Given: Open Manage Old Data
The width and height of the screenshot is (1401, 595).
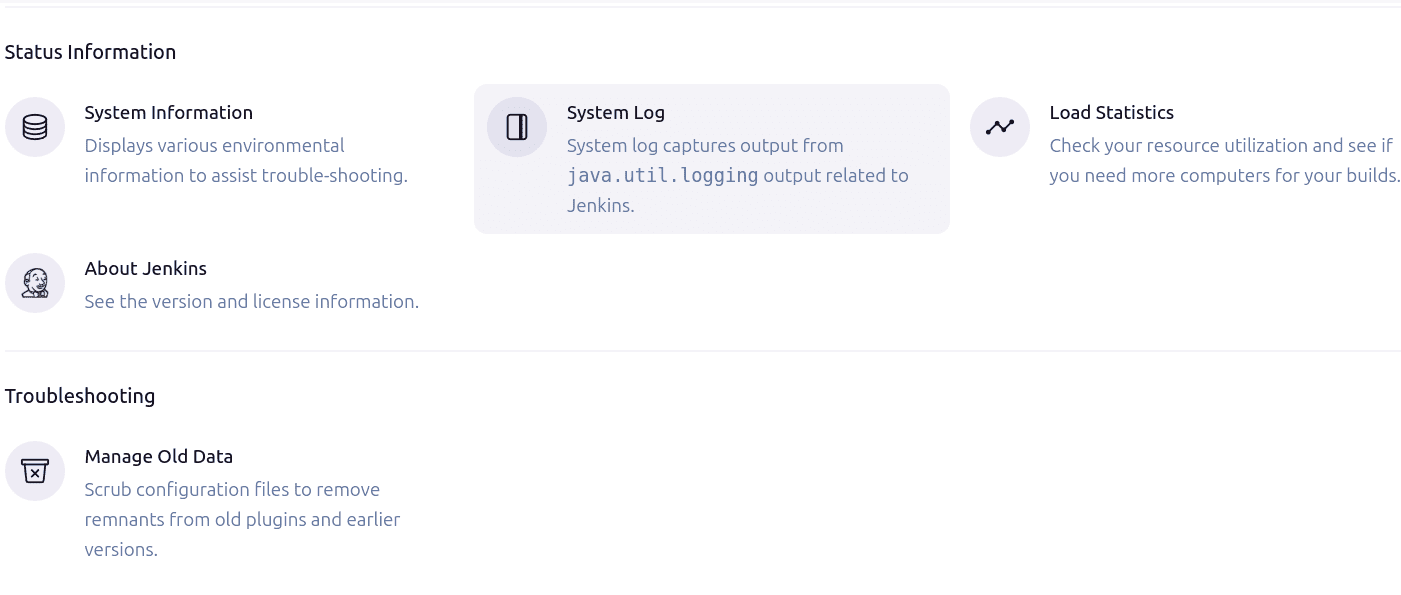Looking at the screenshot, I should point(159,456).
